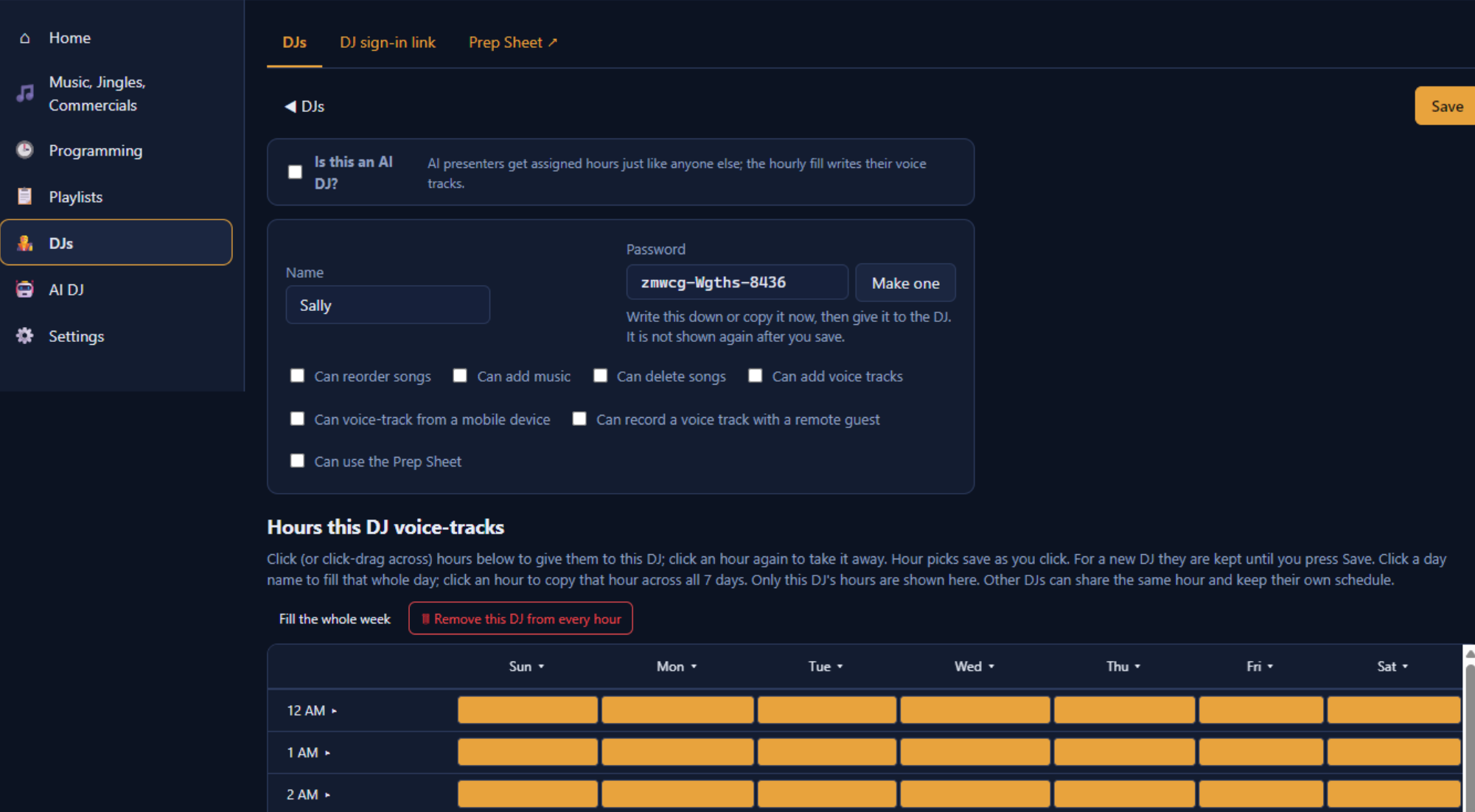This screenshot has width=1475, height=812.
Task: Enable 'Can use the Prep Sheet'
Action: point(297,461)
